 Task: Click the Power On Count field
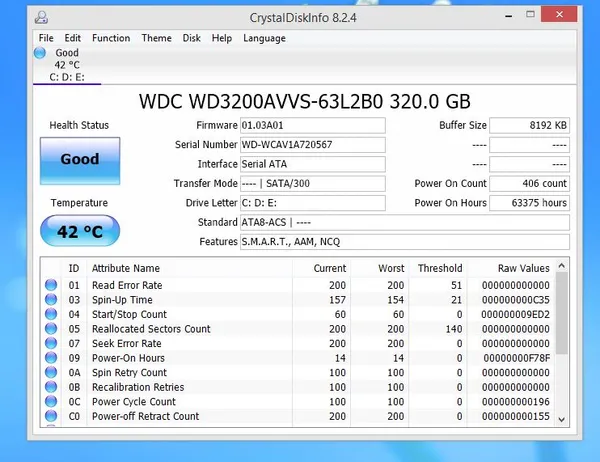point(530,184)
